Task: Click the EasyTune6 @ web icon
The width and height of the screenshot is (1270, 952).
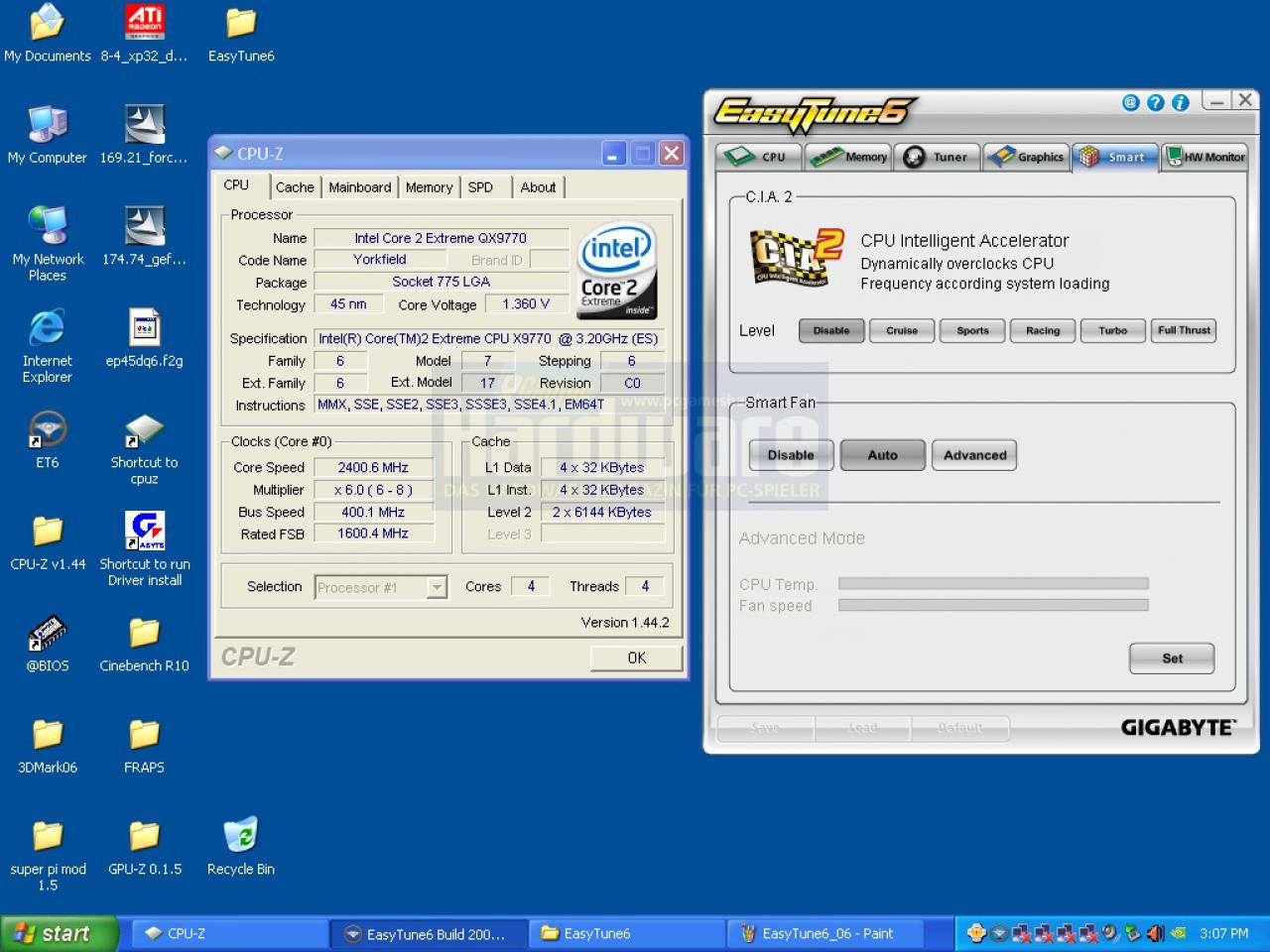Action: point(1130,103)
